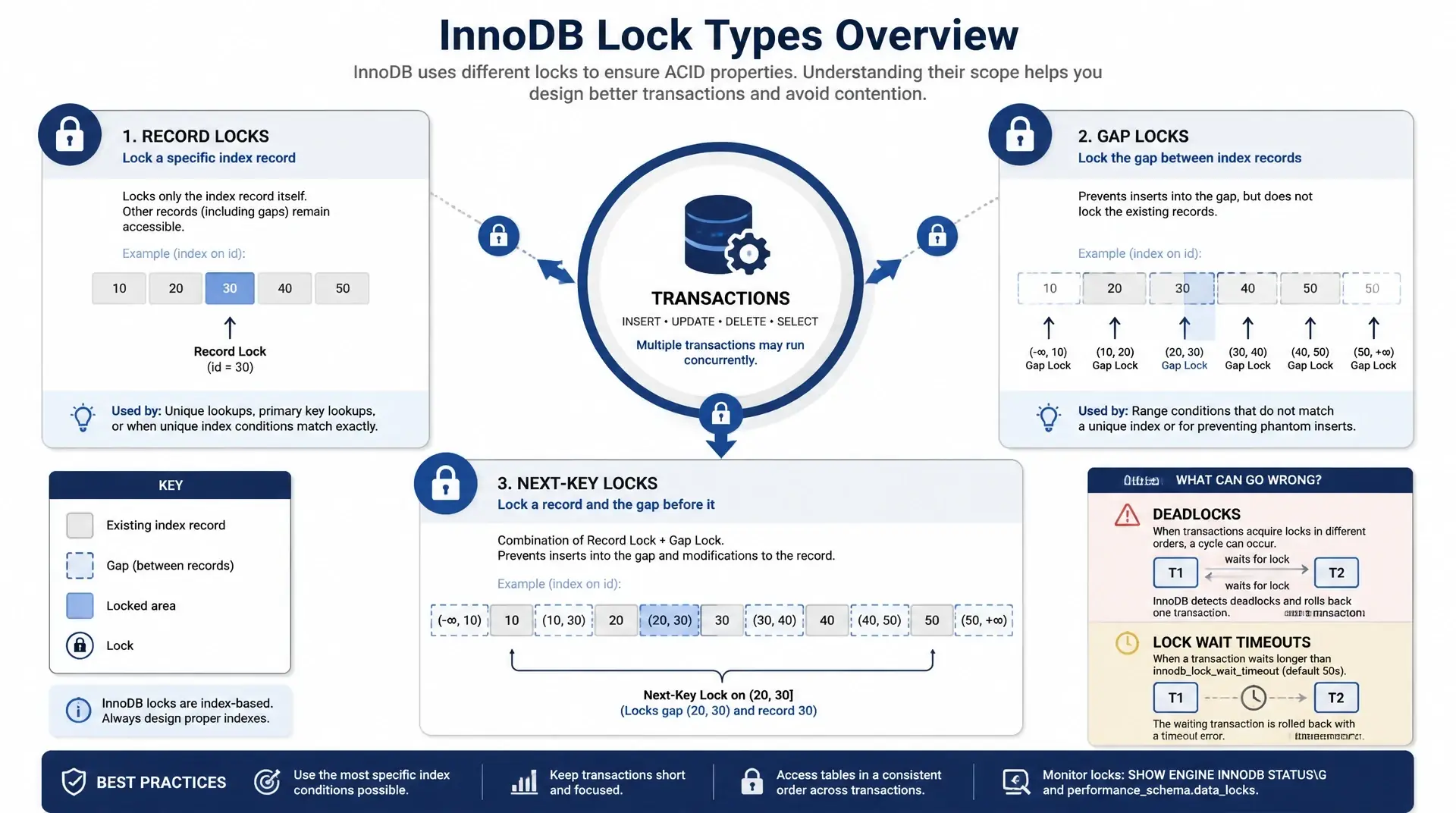This screenshot has width=1456, height=813.
Task: Select record 40 in Record Locks example
Action: (x=284, y=288)
